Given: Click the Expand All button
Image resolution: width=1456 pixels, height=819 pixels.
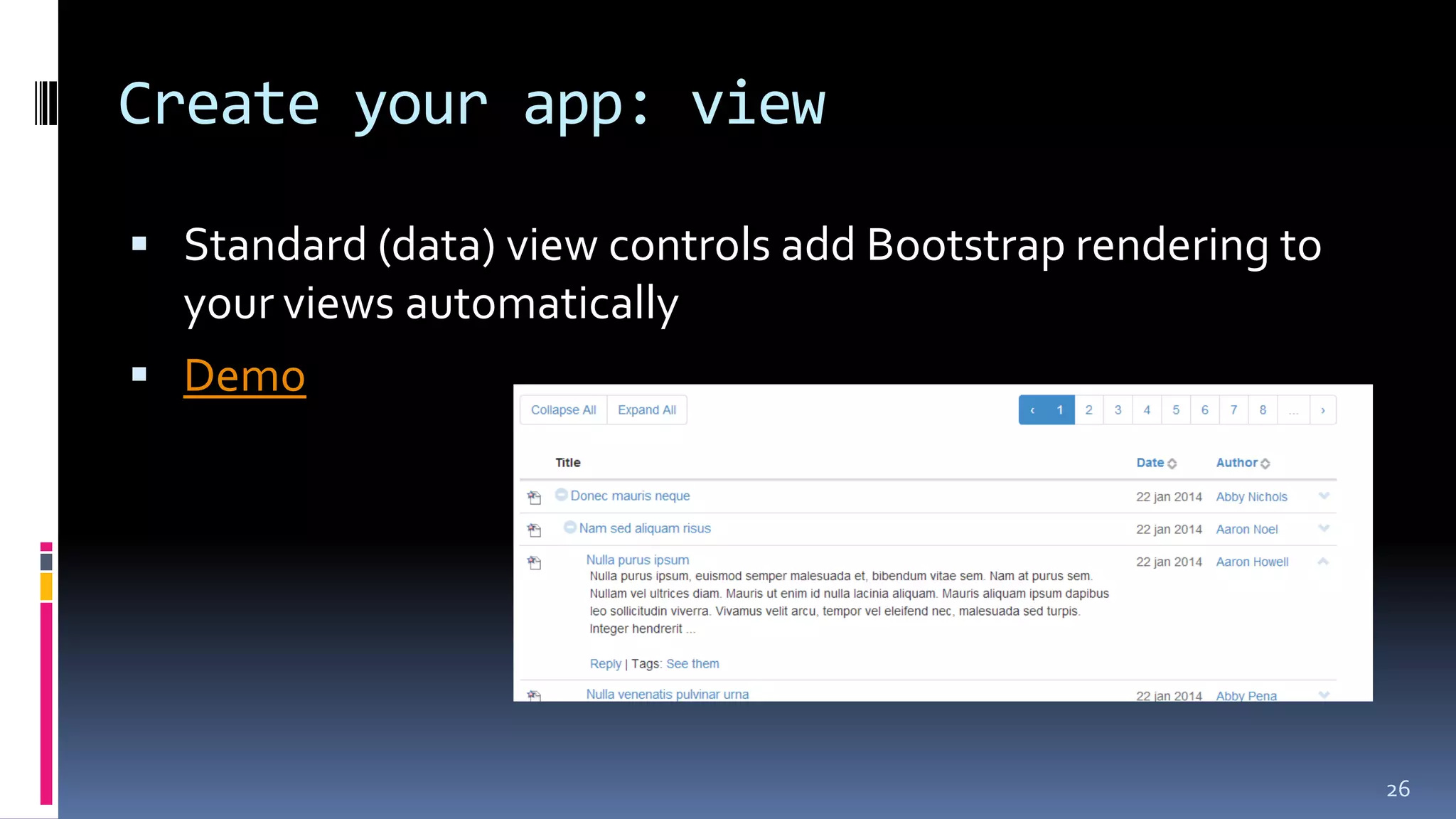Looking at the screenshot, I should pos(647,410).
